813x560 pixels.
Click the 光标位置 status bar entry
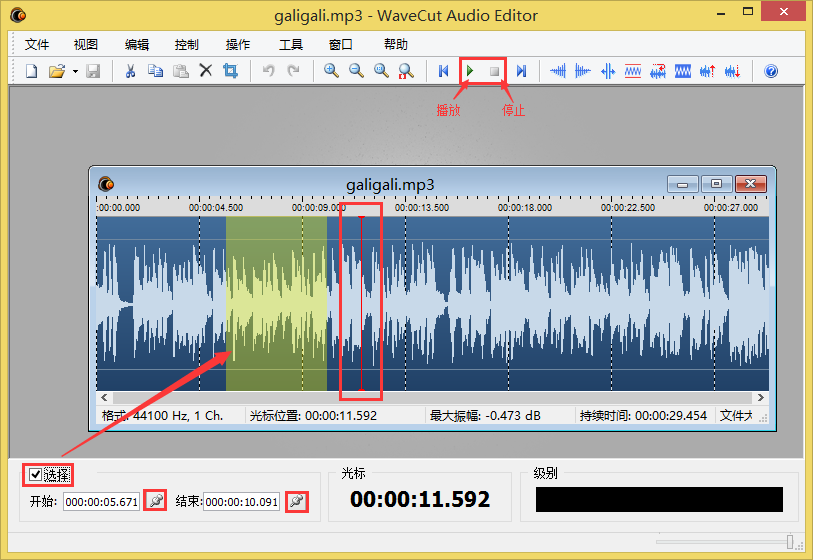[313, 416]
